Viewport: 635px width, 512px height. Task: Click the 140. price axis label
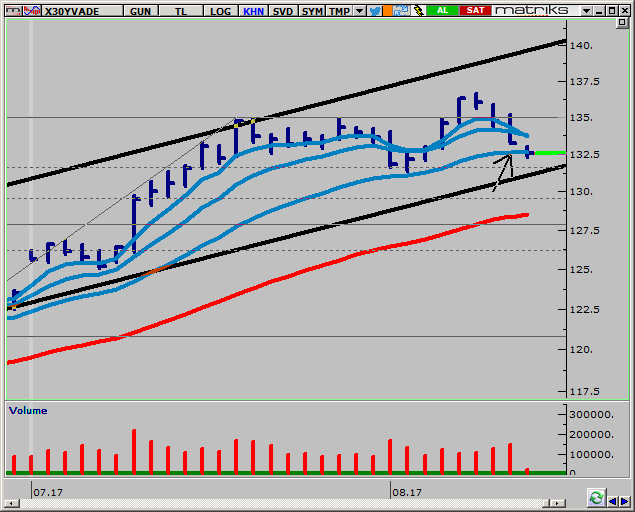click(582, 46)
